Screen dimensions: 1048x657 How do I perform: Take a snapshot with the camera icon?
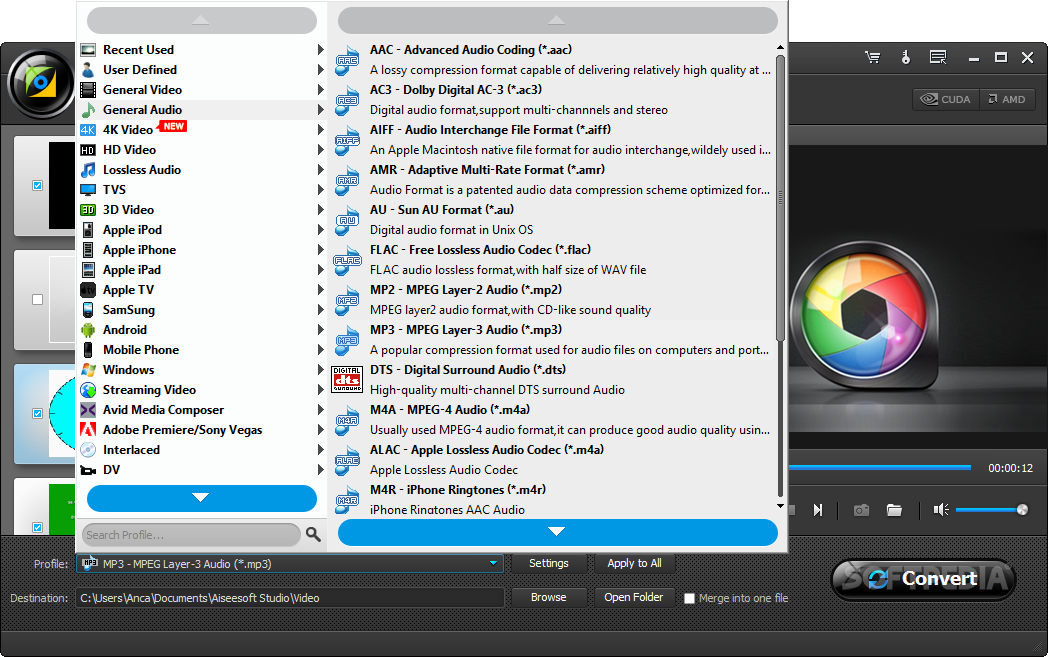(x=862, y=510)
